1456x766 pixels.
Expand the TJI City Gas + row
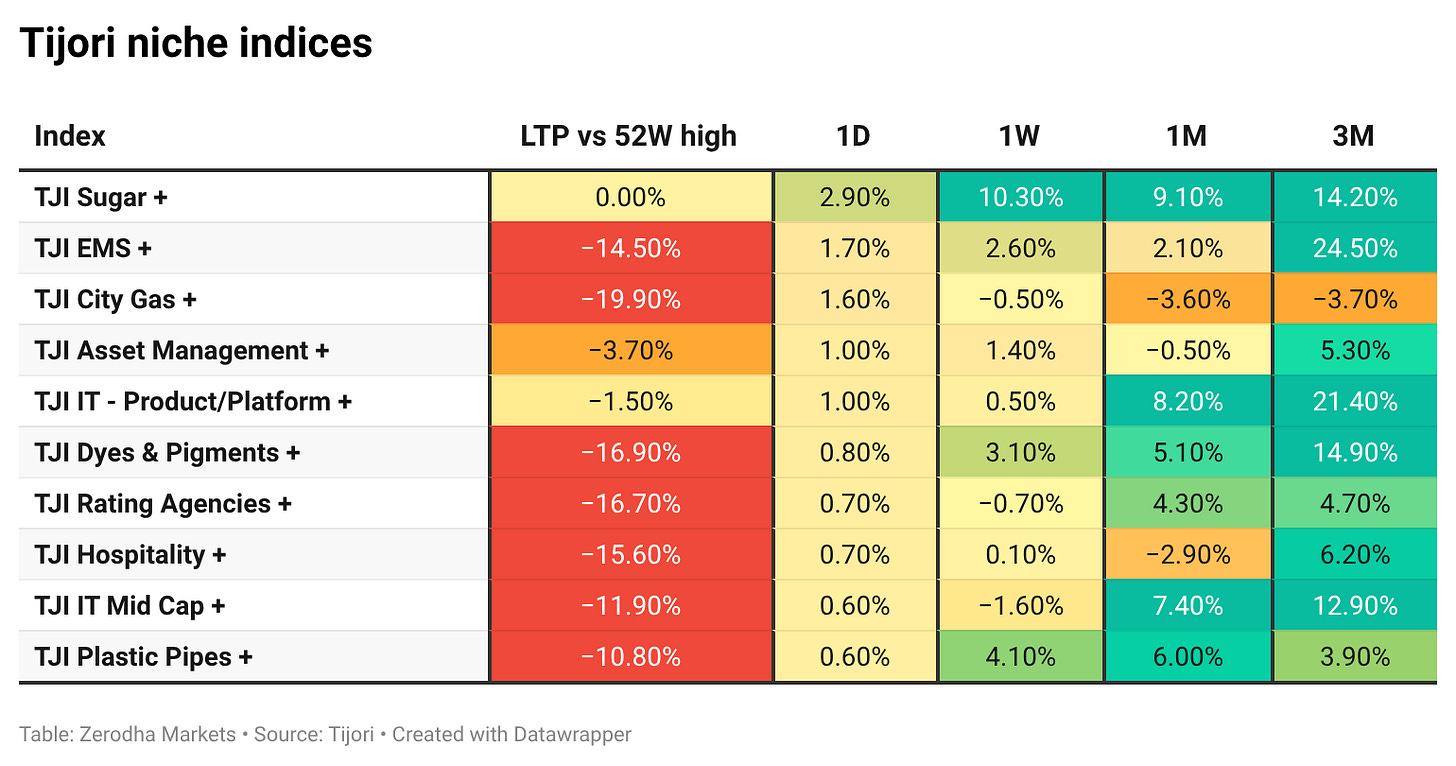point(115,299)
